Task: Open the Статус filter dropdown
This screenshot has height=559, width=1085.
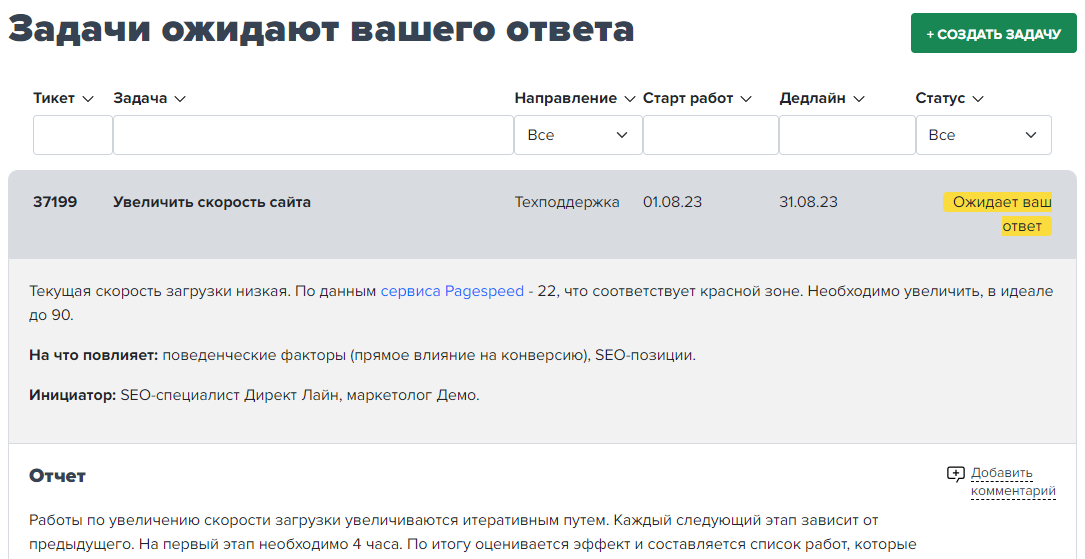Action: [983, 135]
